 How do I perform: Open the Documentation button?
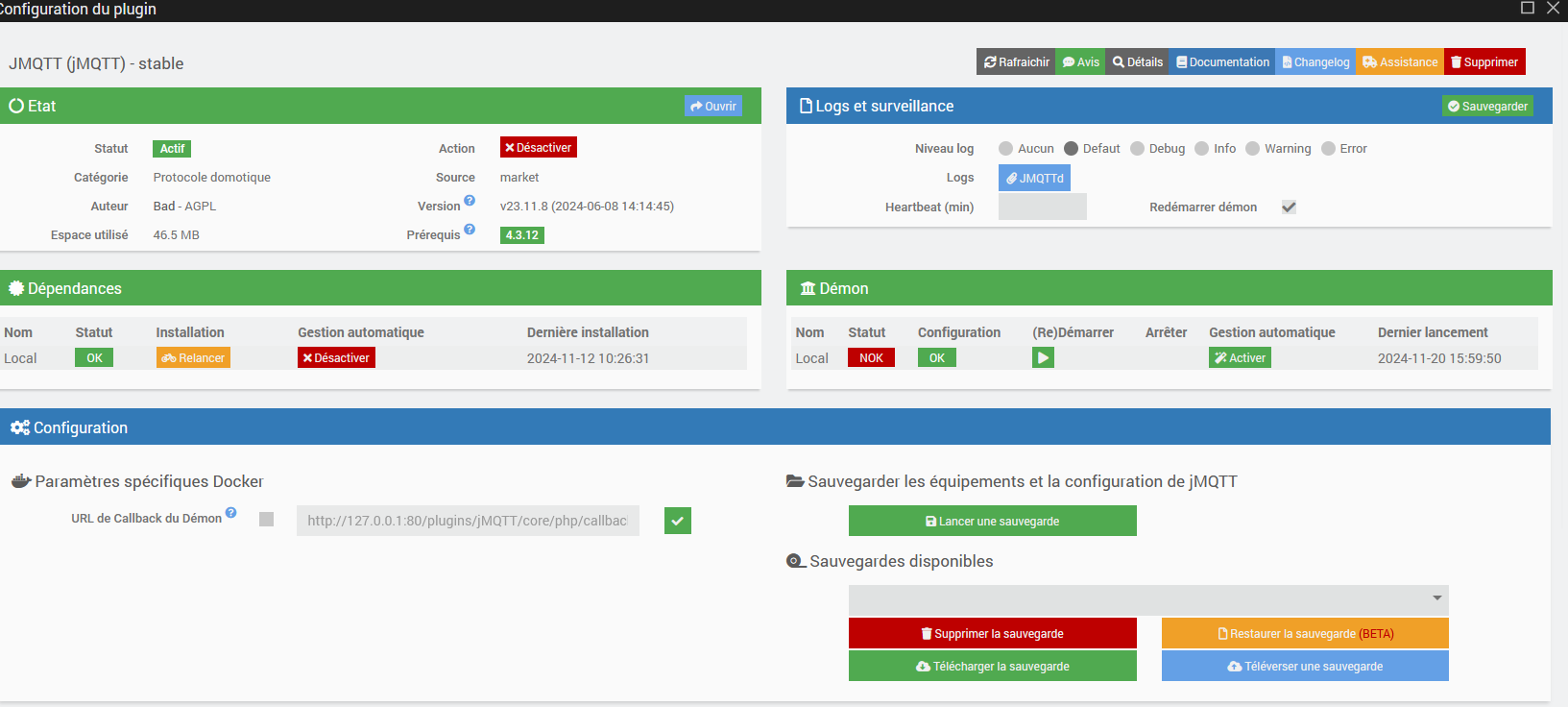(x=1222, y=61)
